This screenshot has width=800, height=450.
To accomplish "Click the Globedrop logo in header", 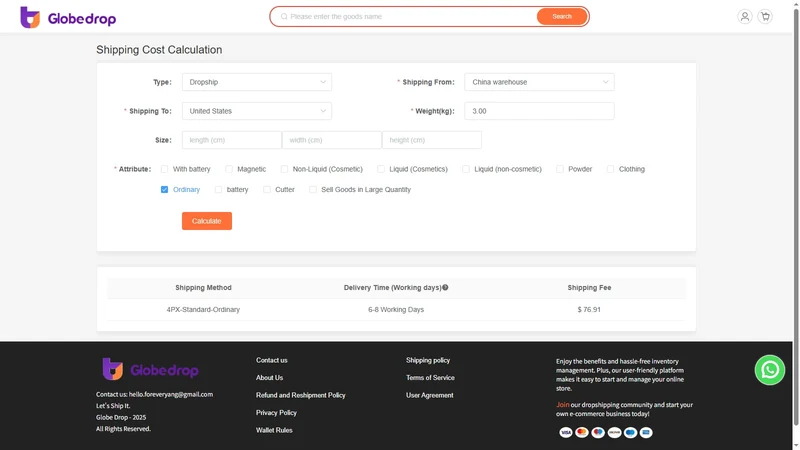I will (68, 17).
